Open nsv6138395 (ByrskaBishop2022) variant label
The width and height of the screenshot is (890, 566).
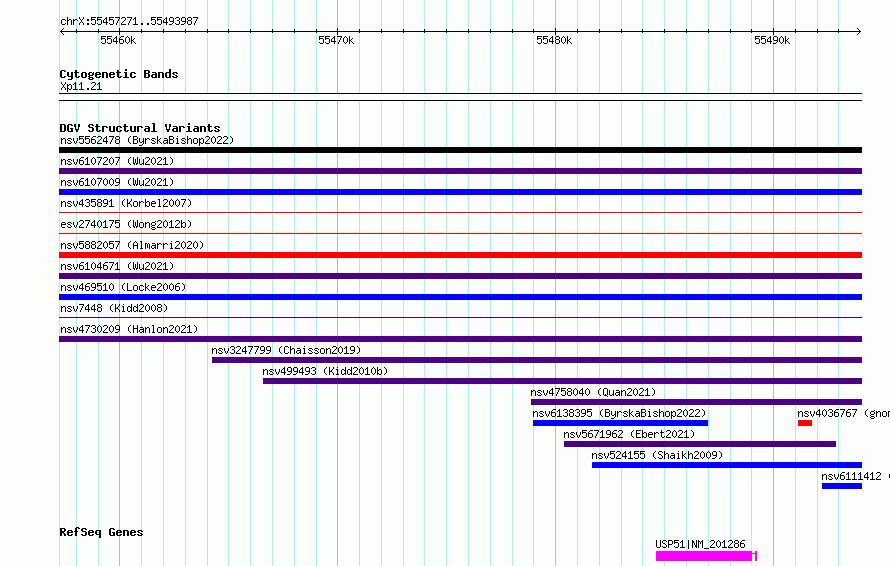[619, 413]
